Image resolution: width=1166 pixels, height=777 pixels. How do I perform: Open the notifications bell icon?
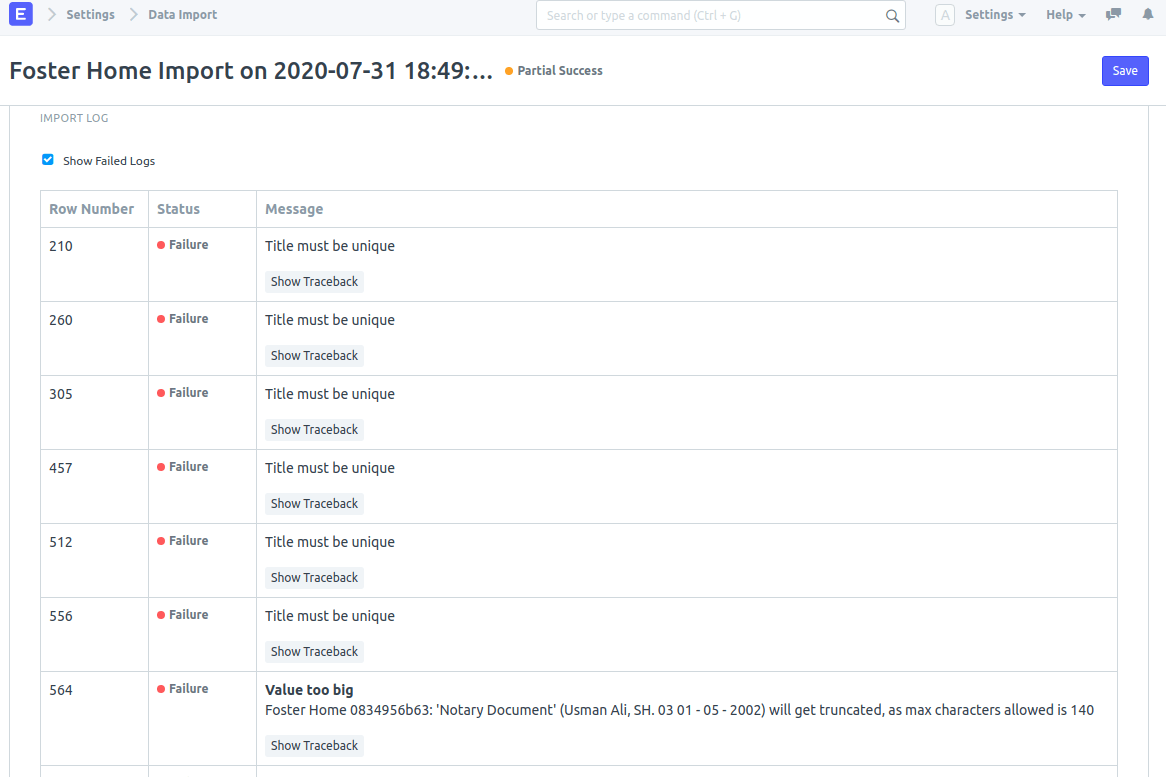click(1147, 14)
